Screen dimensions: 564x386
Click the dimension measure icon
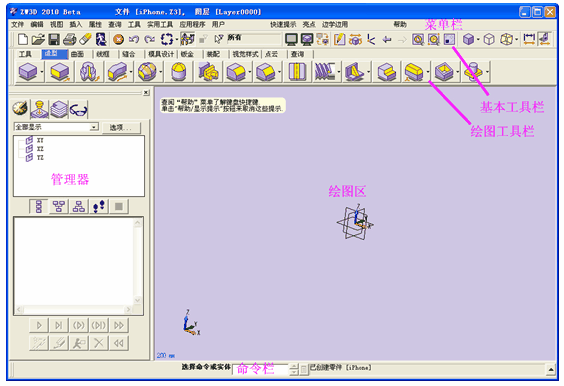(x=529, y=39)
